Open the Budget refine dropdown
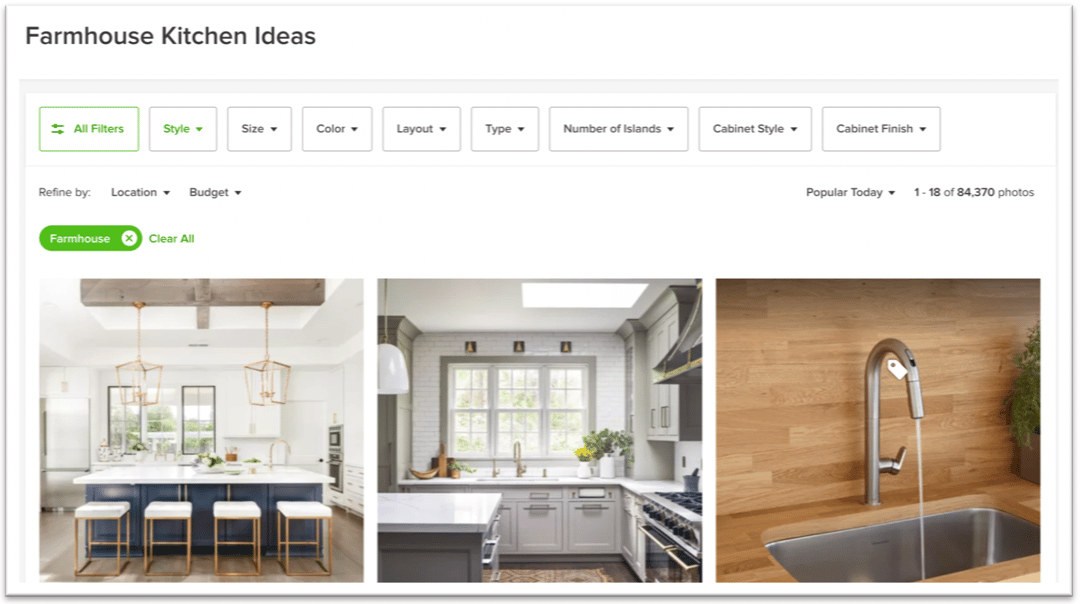Viewport: 1083px width, 604px height. pos(215,193)
